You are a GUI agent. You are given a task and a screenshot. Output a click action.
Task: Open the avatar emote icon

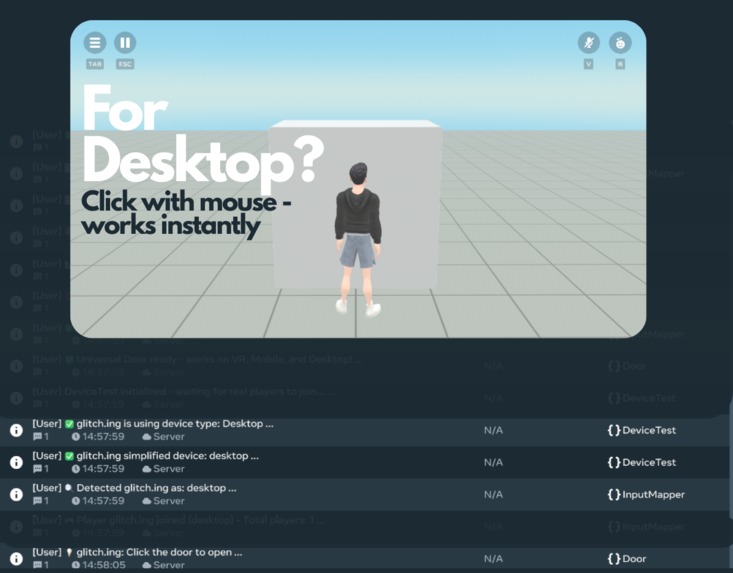(x=620, y=43)
